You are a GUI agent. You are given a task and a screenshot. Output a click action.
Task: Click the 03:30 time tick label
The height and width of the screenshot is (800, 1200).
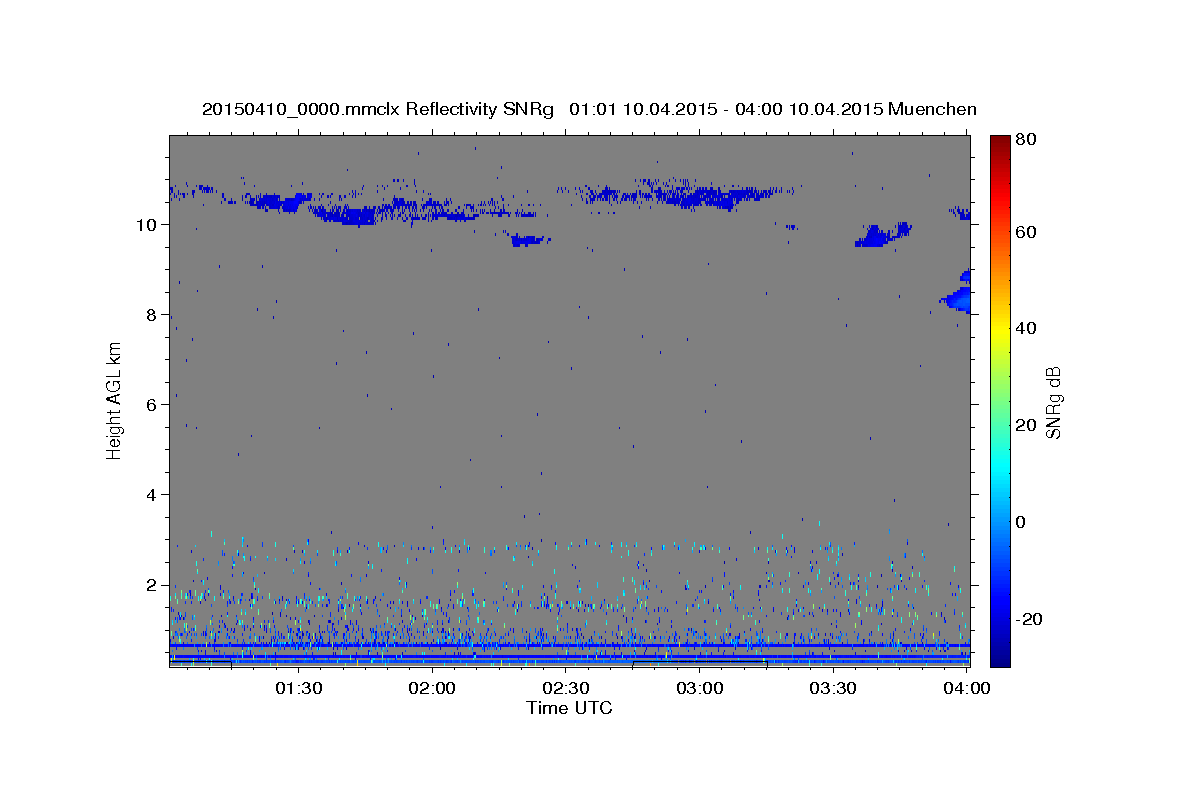833,688
